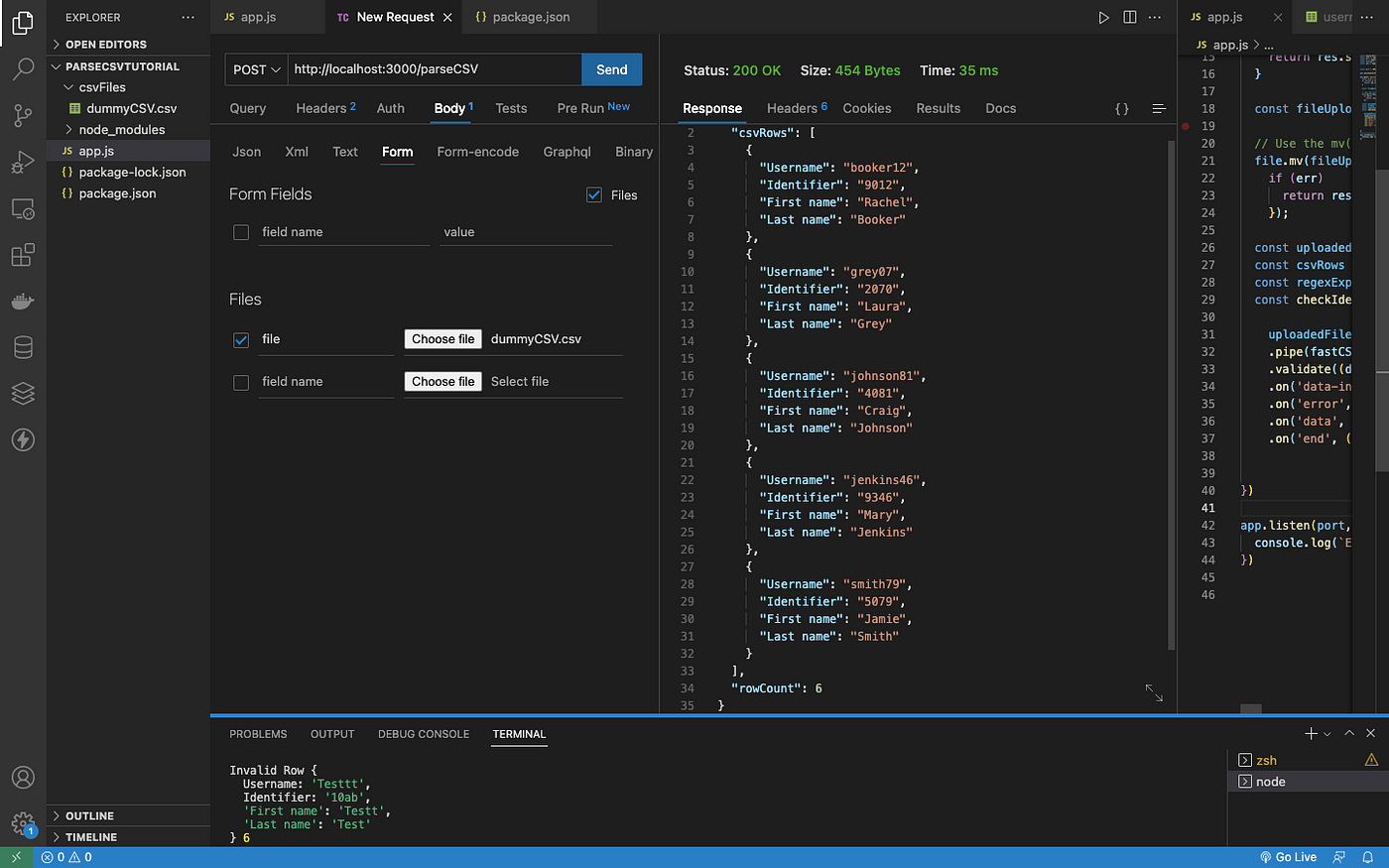Open Run and Debug view
Image resolution: width=1389 pixels, height=868 pixels.
click(x=23, y=162)
